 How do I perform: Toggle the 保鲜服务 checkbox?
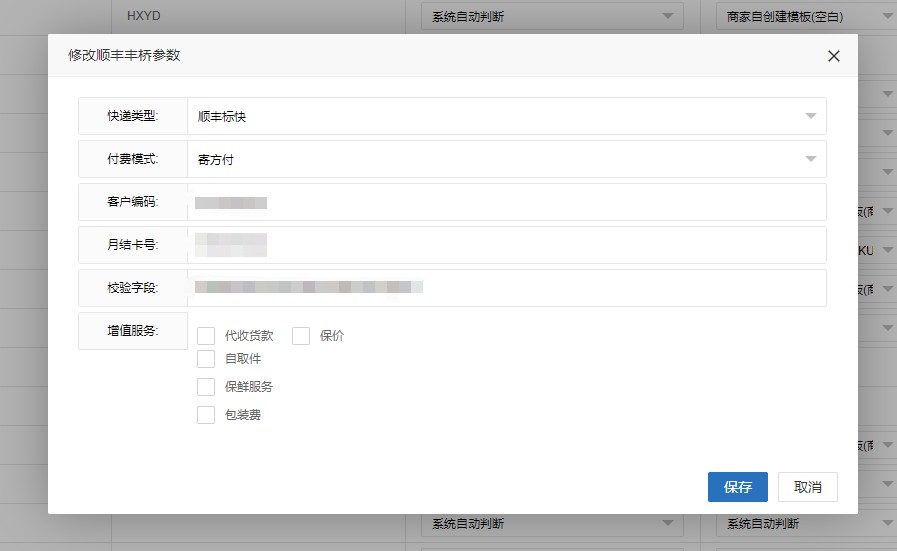pos(206,387)
